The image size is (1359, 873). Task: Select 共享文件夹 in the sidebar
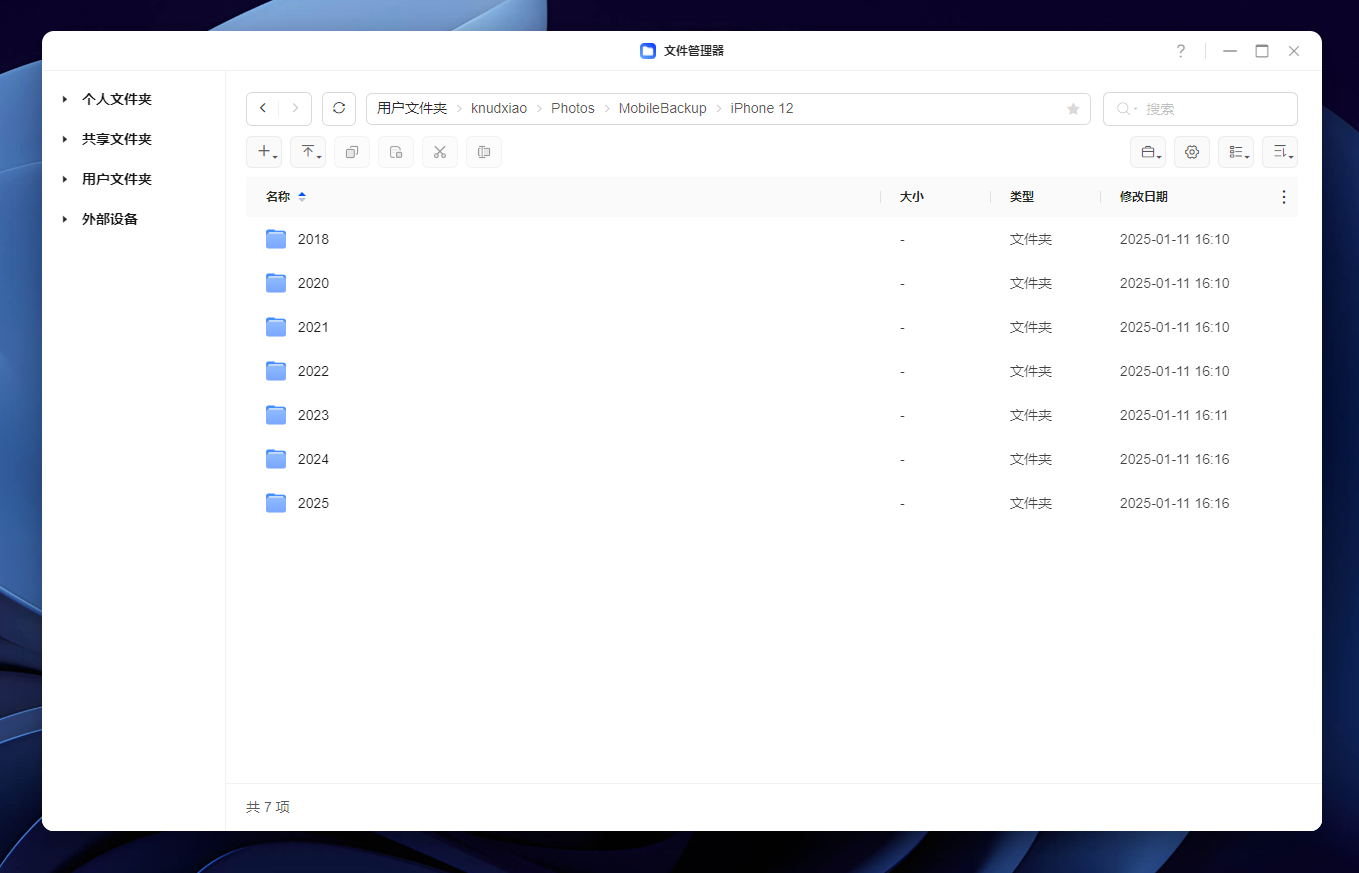[117, 139]
